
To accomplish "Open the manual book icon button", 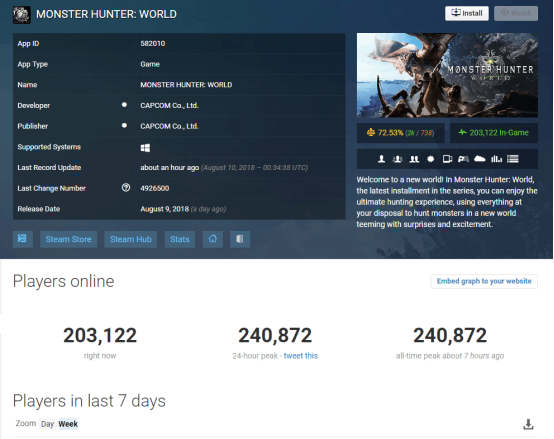I will pyautogui.click(x=240, y=239).
